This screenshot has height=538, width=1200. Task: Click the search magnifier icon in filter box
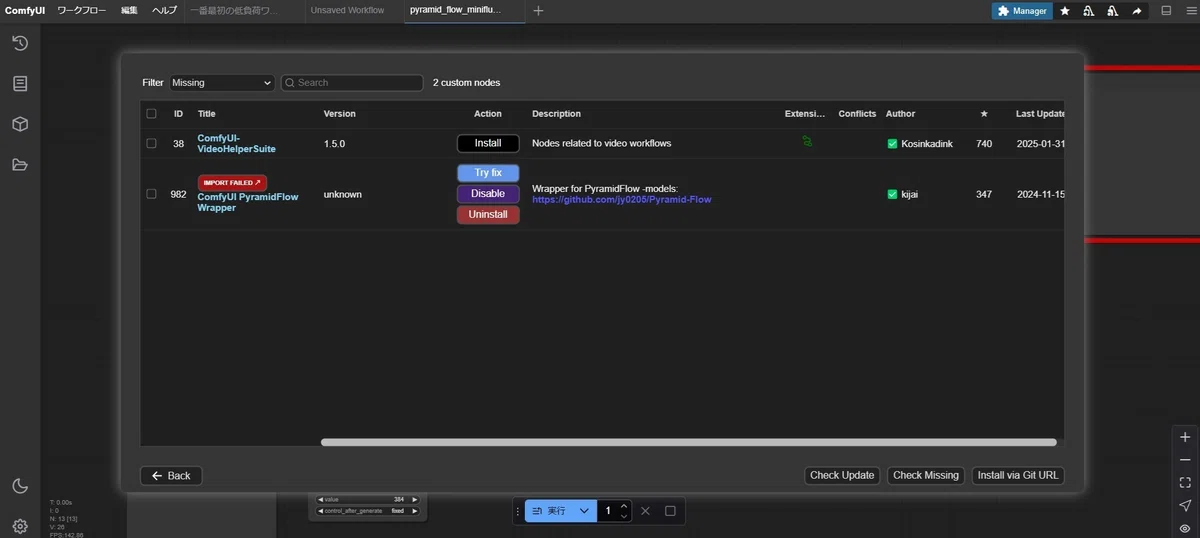tap(289, 83)
